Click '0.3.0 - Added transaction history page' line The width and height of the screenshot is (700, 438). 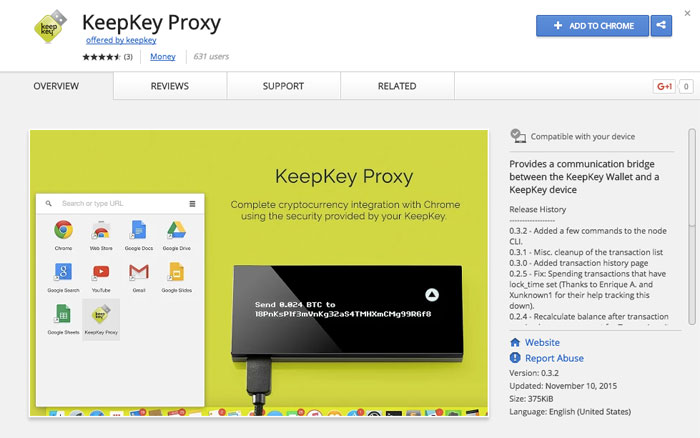pos(579,263)
